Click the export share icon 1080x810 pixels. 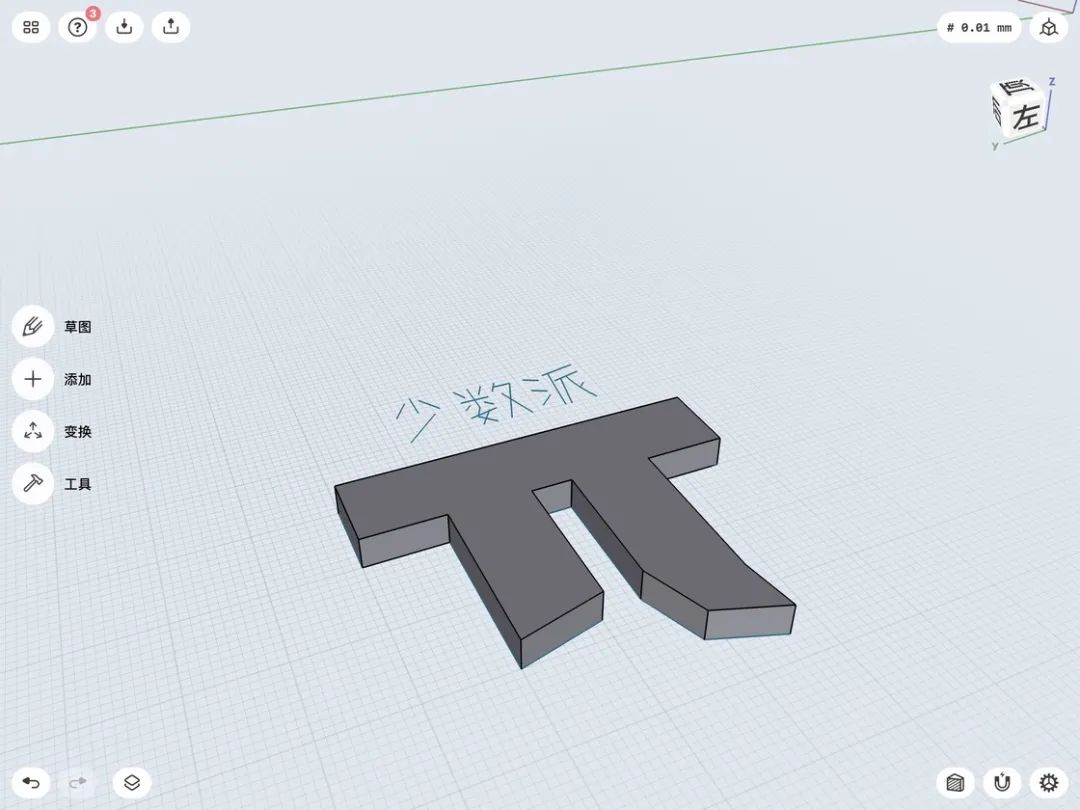tap(171, 28)
